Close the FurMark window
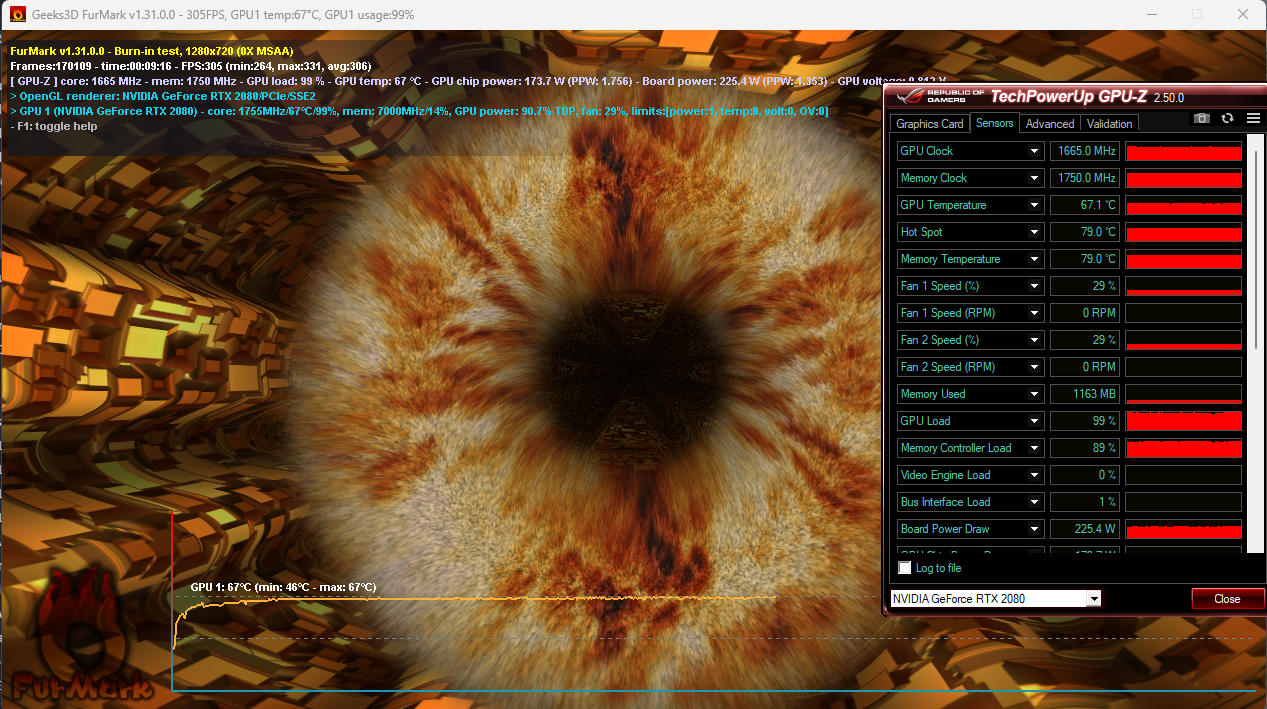Image resolution: width=1267 pixels, height=709 pixels. tap(1243, 15)
